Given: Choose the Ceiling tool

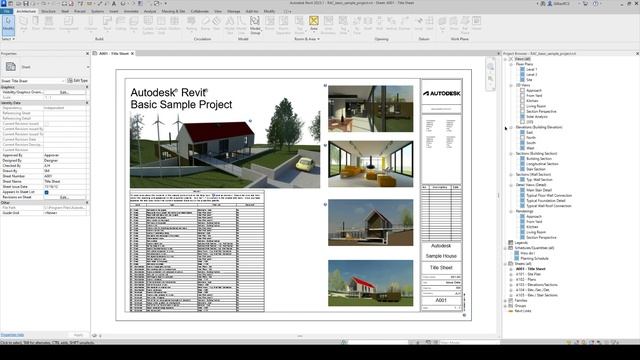Looking at the screenshot, I should [120, 24].
